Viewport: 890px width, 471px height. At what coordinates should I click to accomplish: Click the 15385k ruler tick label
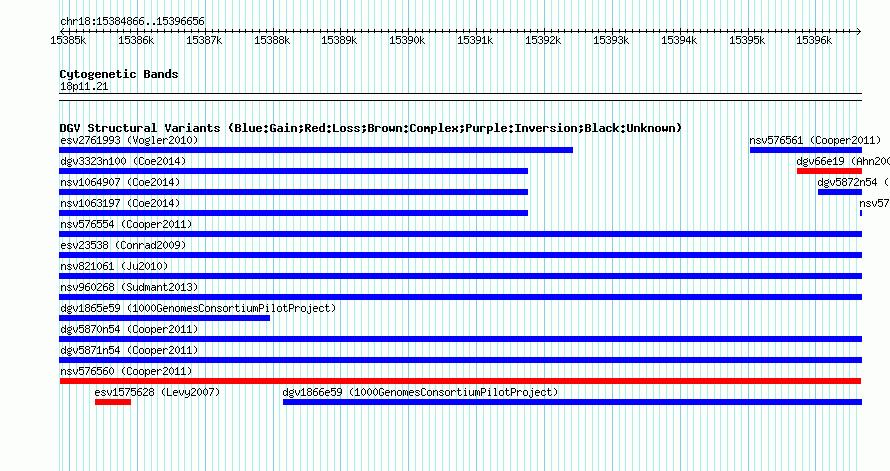68,40
